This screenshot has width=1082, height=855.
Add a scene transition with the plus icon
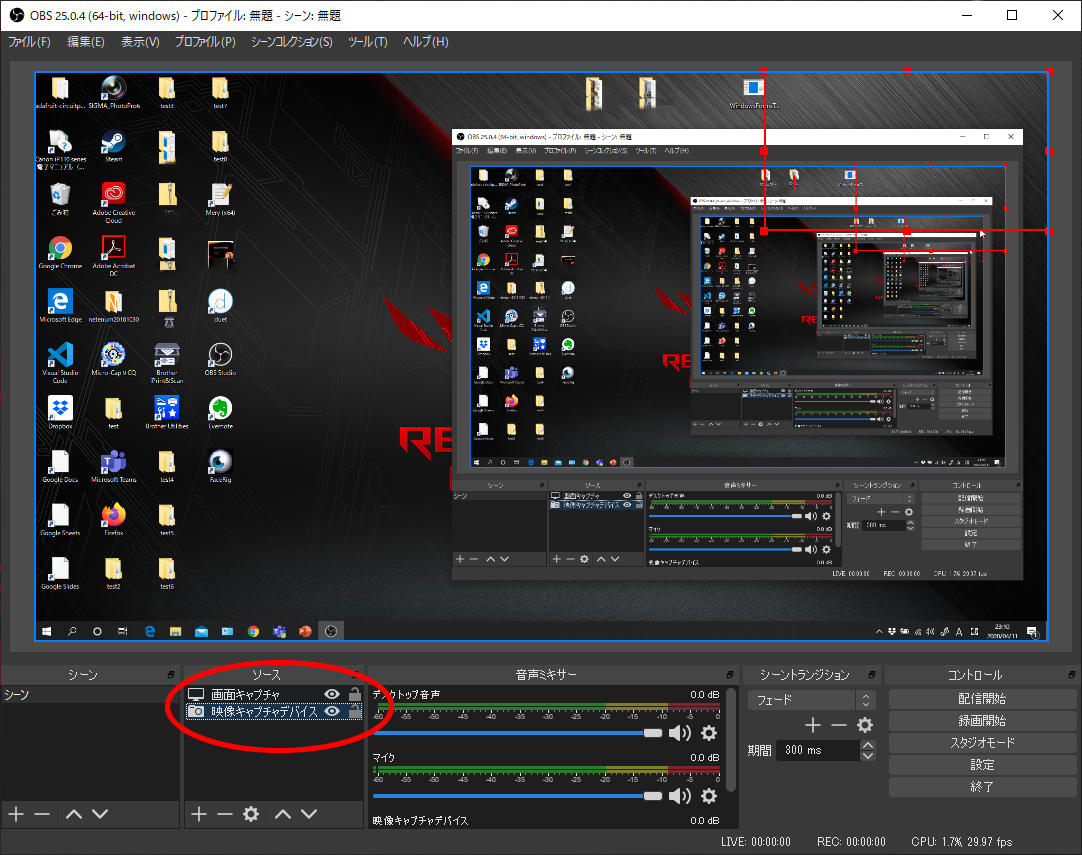point(813,725)
